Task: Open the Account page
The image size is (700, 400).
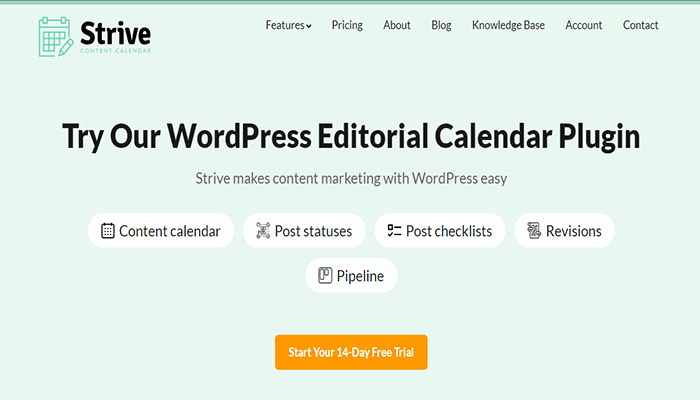Action: pyautogui.click(x=583, y=25)
